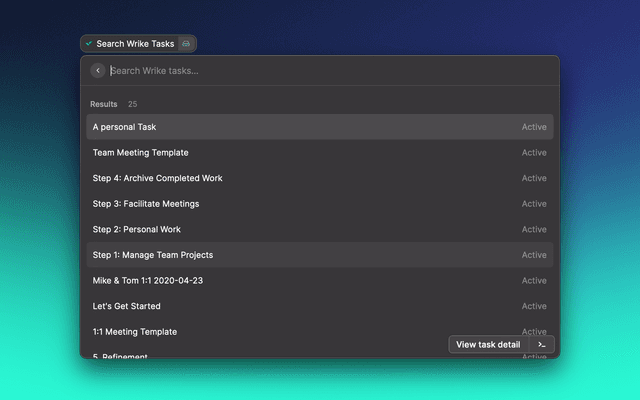Click the icon right of Search Wrike Tasks label

(186, 44)
